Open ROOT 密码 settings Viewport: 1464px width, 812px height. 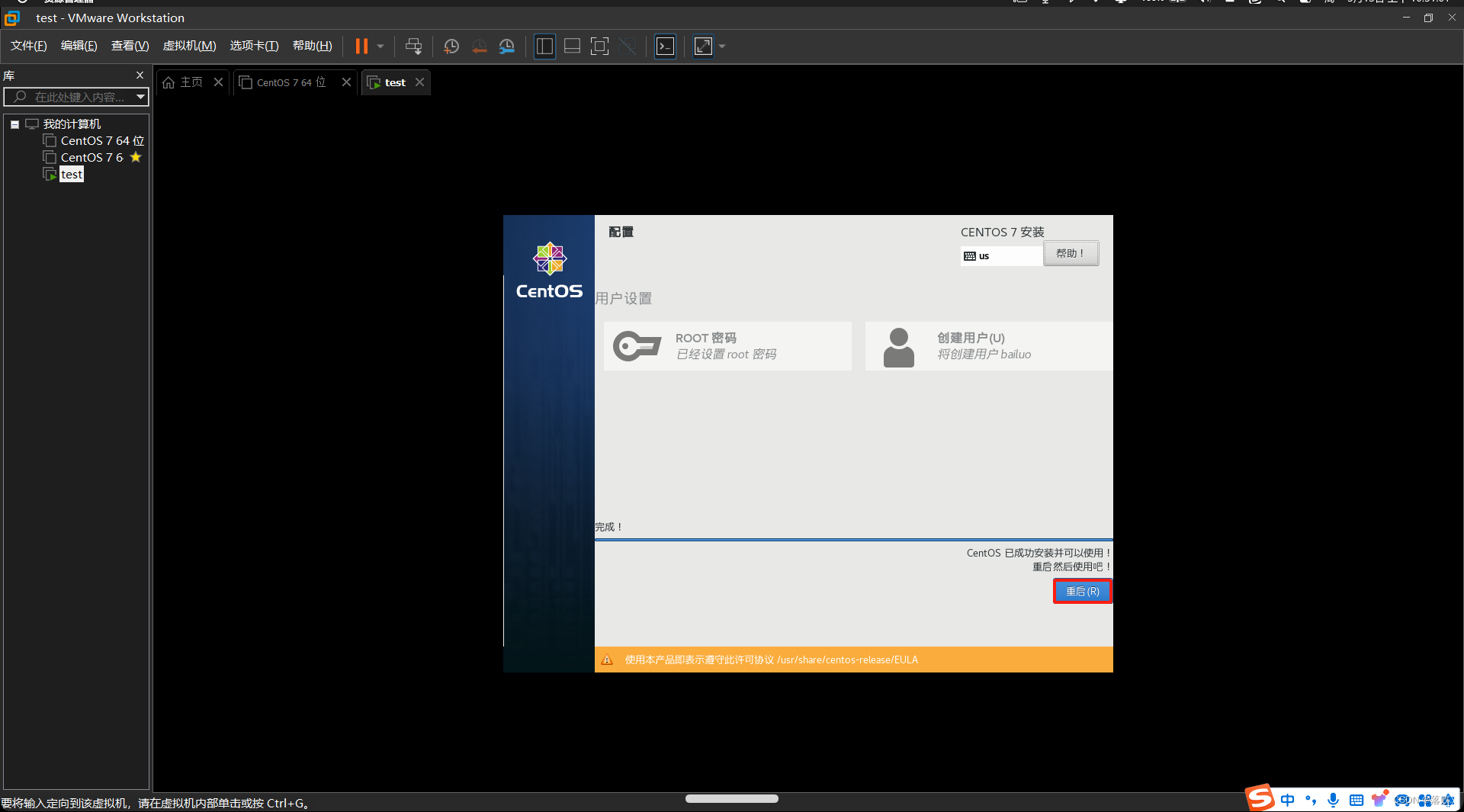pyautogui.click(x=727, y=346)
